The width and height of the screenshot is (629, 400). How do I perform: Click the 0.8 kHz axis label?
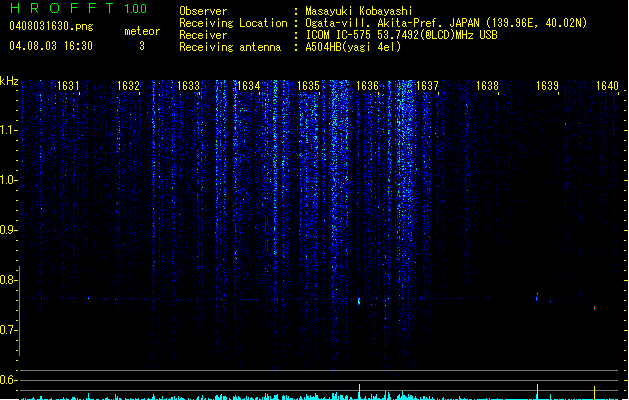point(7,280)
